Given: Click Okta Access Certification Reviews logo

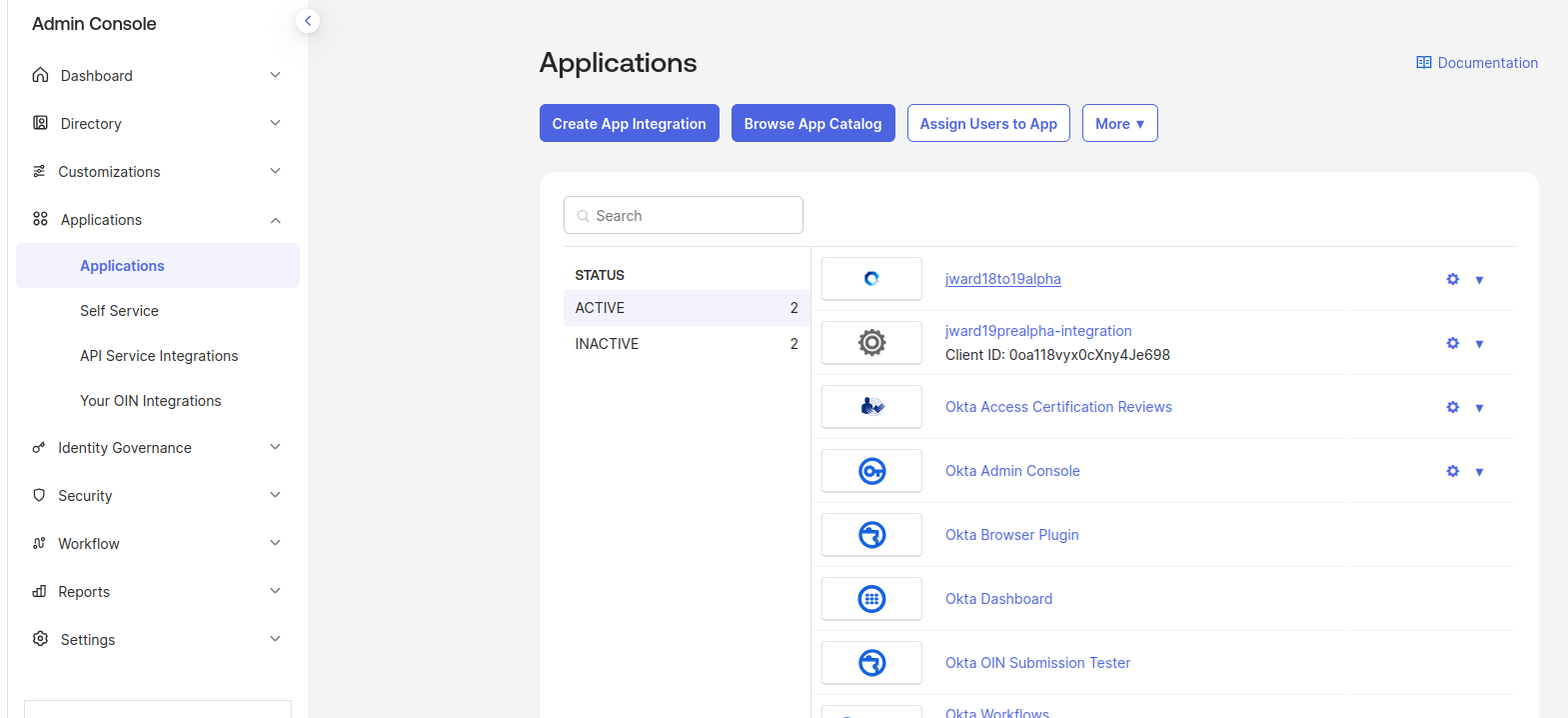Looking at the screenshot, I should pyautogui.click(x=871, y=407).
